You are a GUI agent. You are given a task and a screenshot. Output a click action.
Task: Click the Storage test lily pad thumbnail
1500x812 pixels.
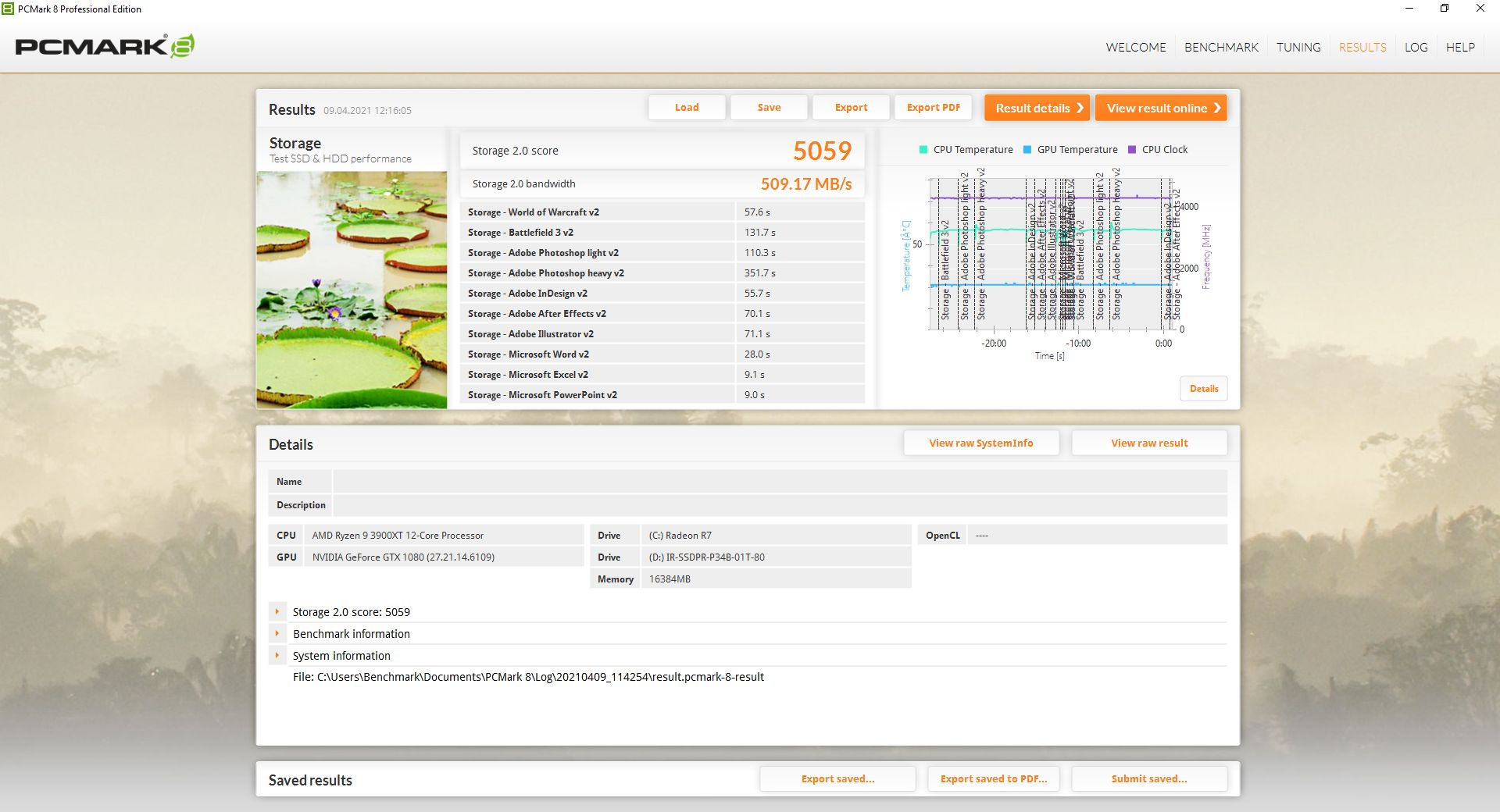(x=352, y=290)
